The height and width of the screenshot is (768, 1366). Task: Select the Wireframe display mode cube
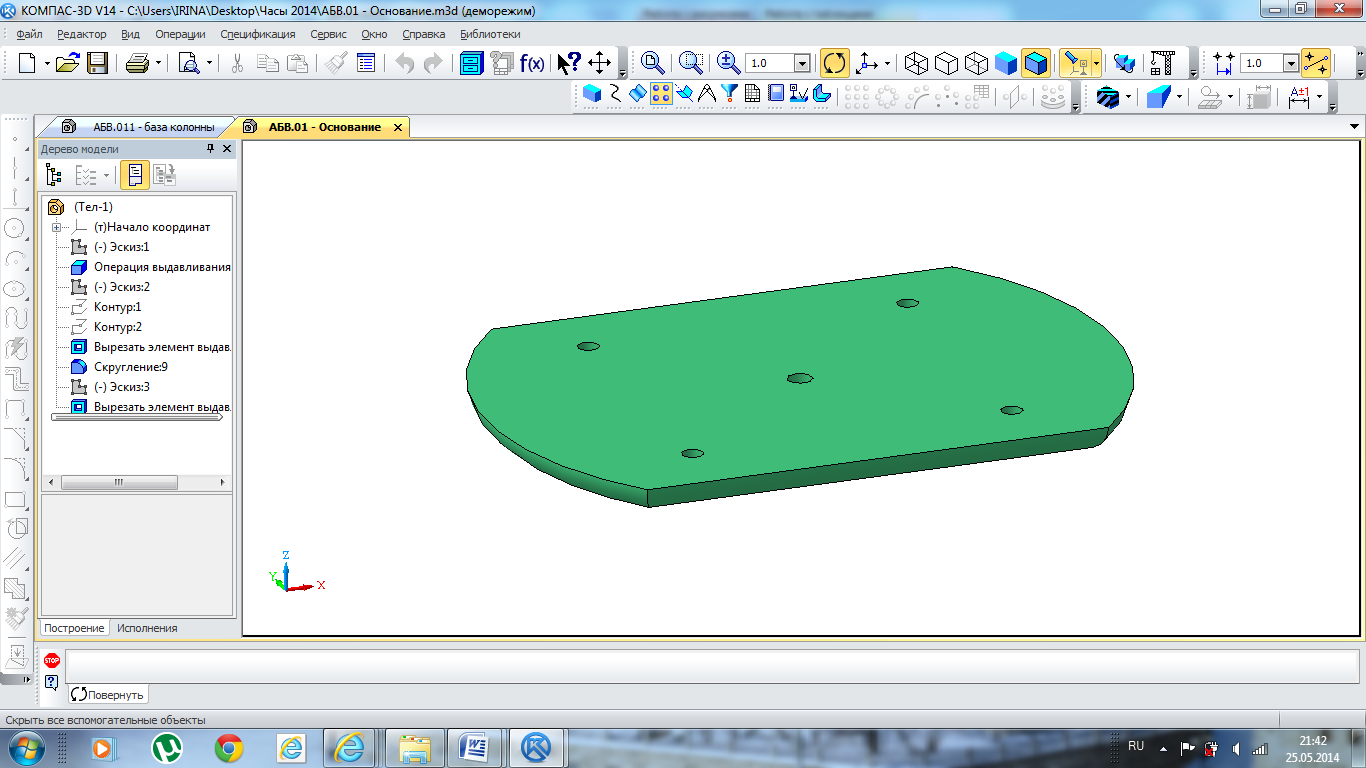click(916, 63)
